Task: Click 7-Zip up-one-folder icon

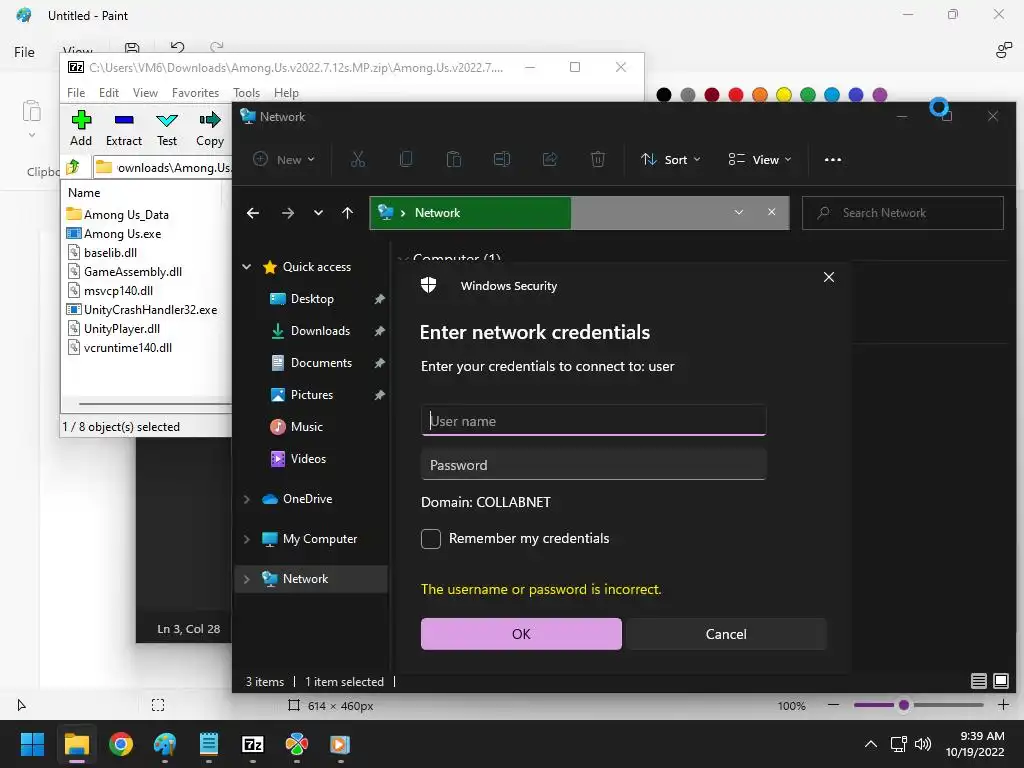Action: click(73, 167)
